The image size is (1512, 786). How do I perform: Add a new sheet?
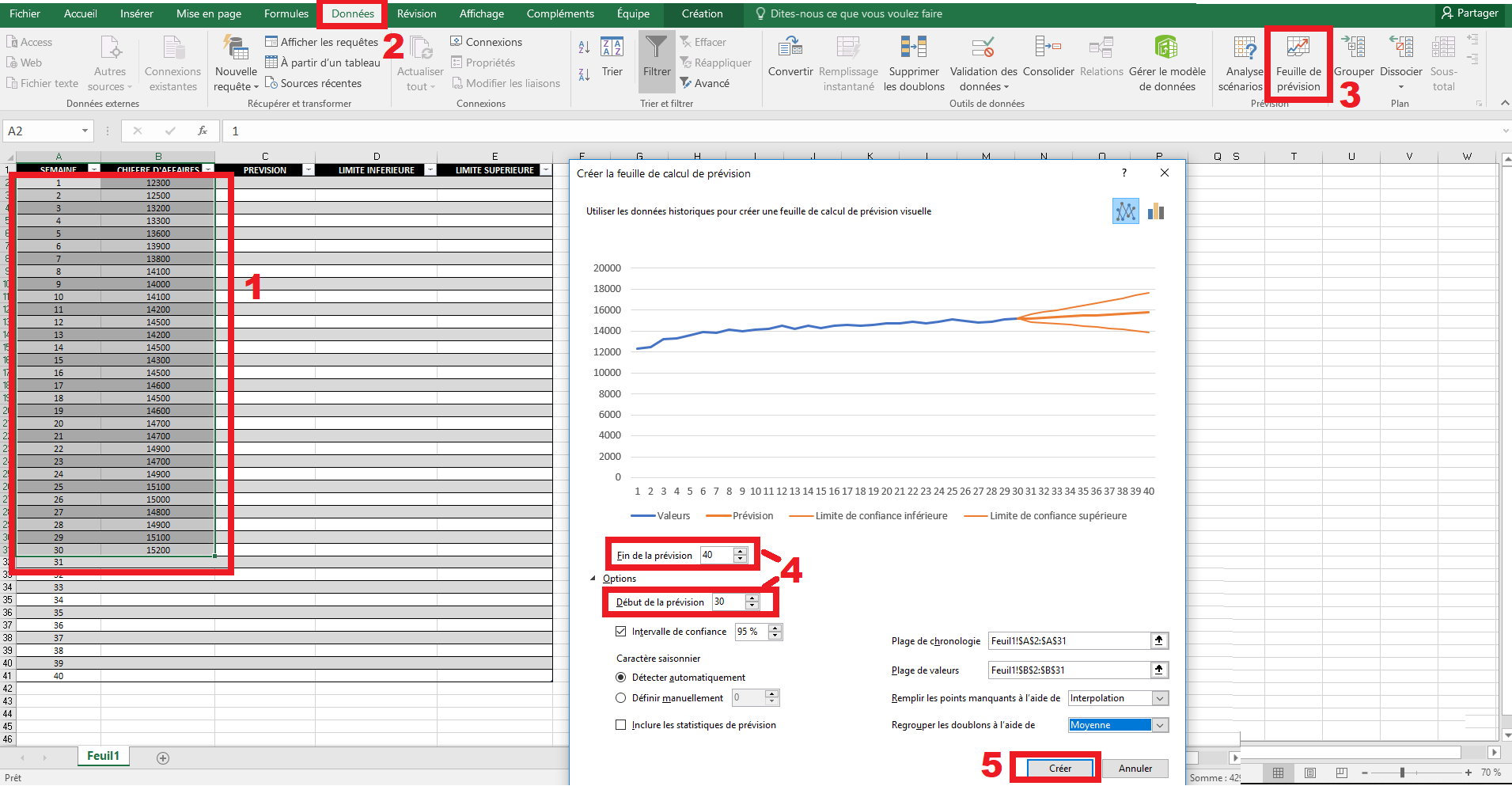pos(163,758)
